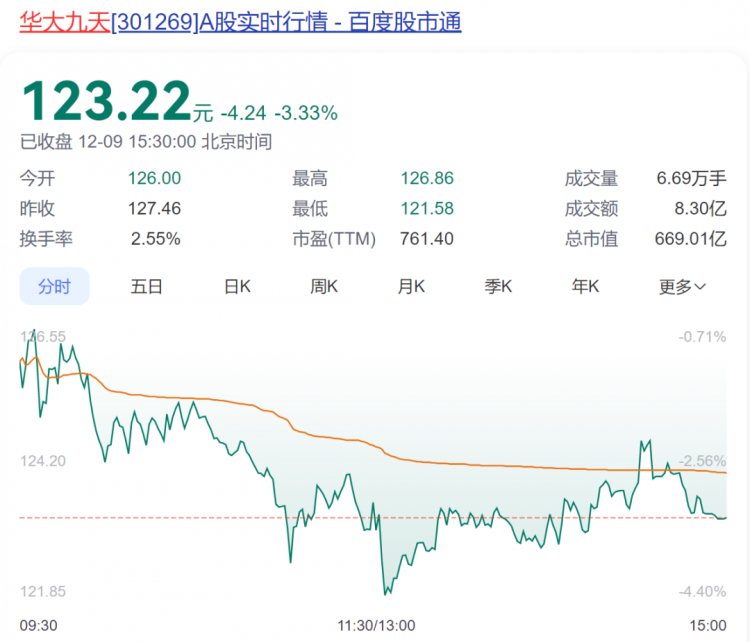Screen dimensions: 750x642
Task: Switch to the 季K chart tab
Action: tap(498, 287)
